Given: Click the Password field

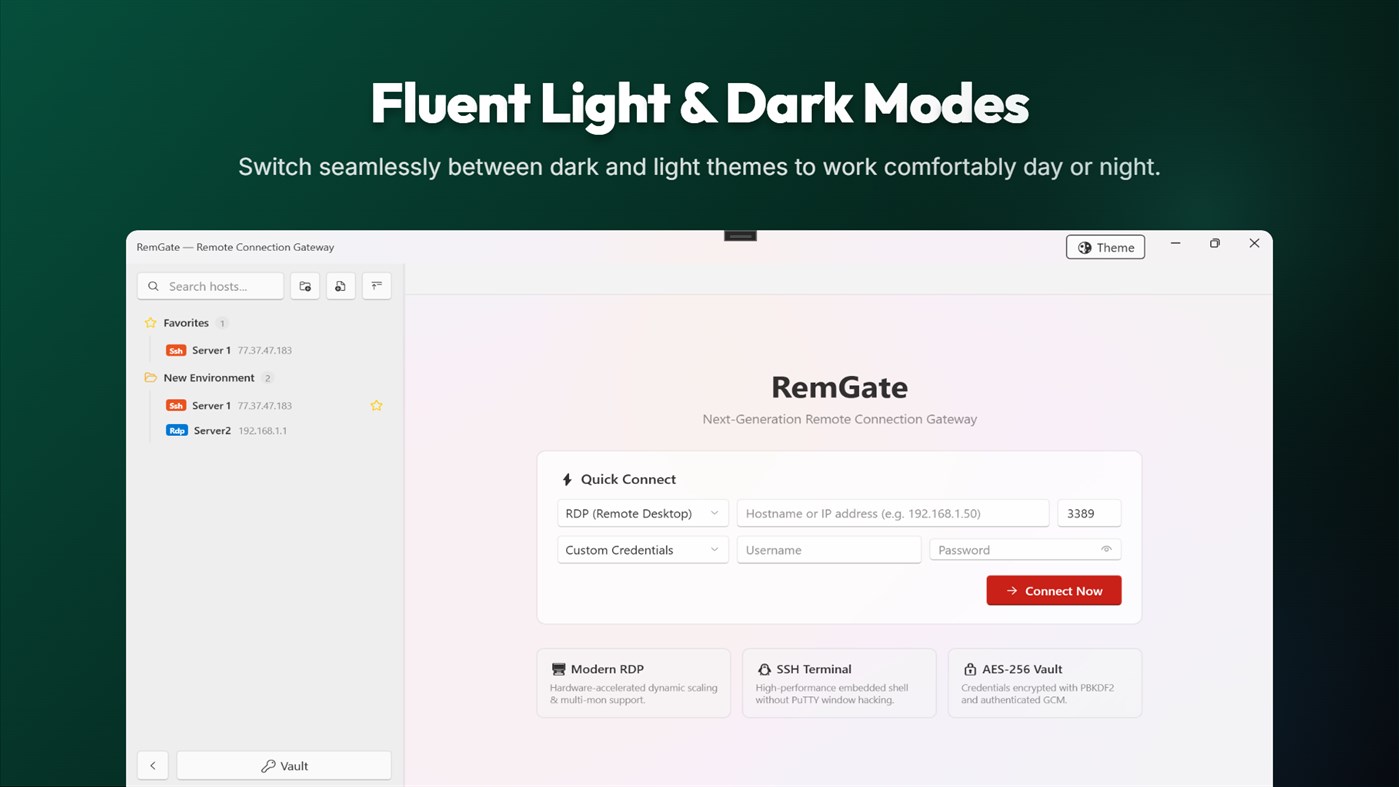Looking at the screenshot, I should (1025, 550).
